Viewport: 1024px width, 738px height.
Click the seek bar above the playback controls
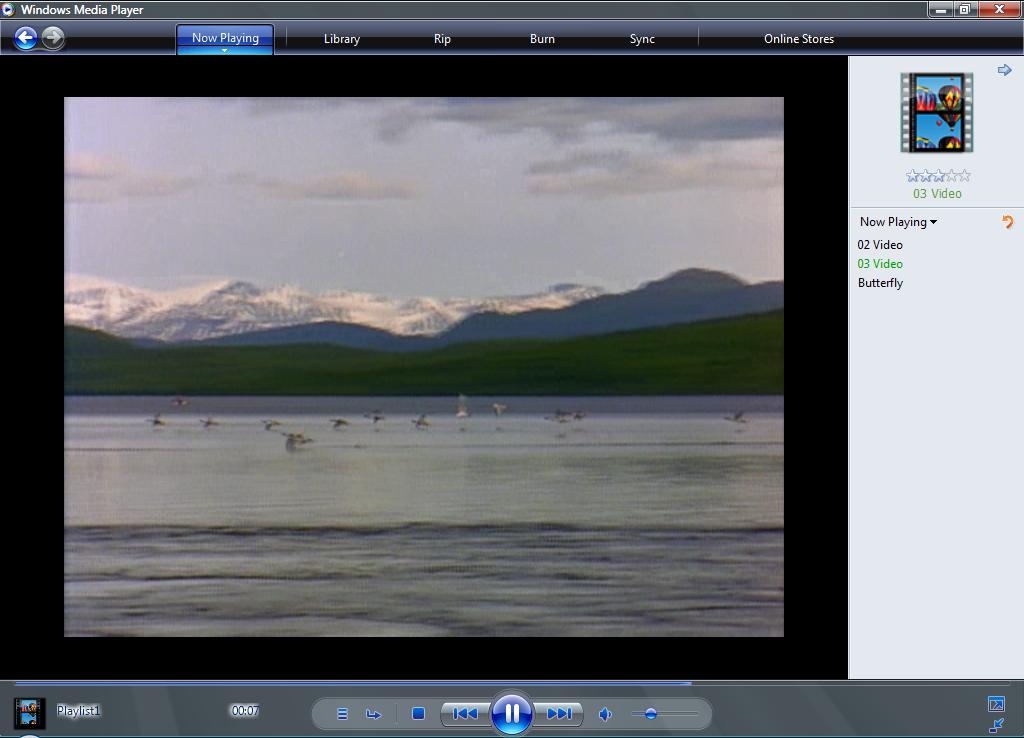coord(512,683)
